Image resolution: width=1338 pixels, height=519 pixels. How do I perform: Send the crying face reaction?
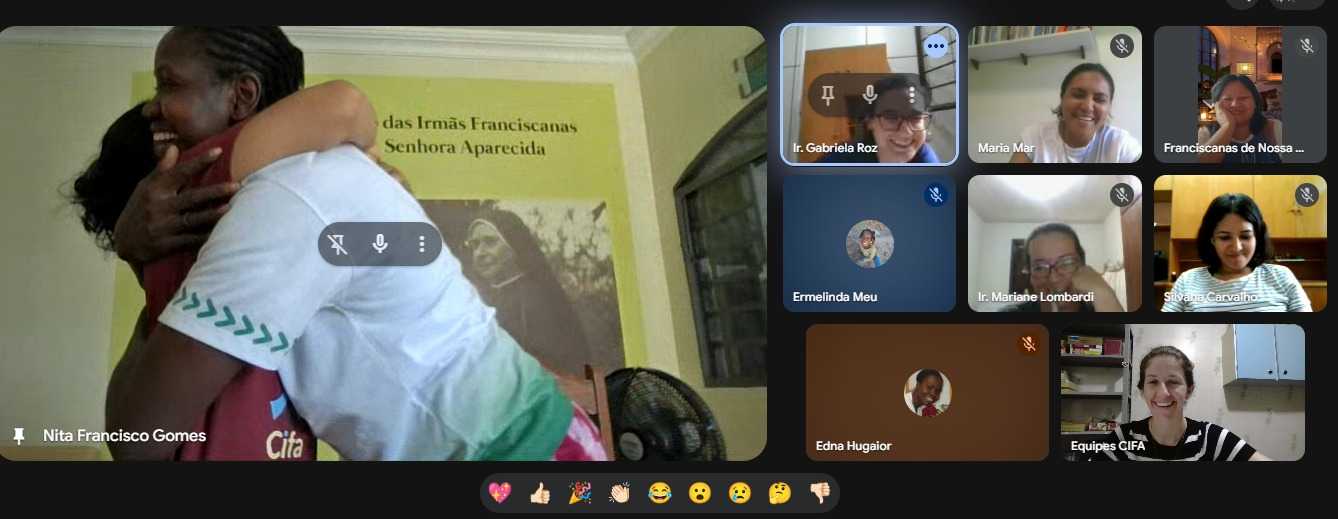click(740, 492)
